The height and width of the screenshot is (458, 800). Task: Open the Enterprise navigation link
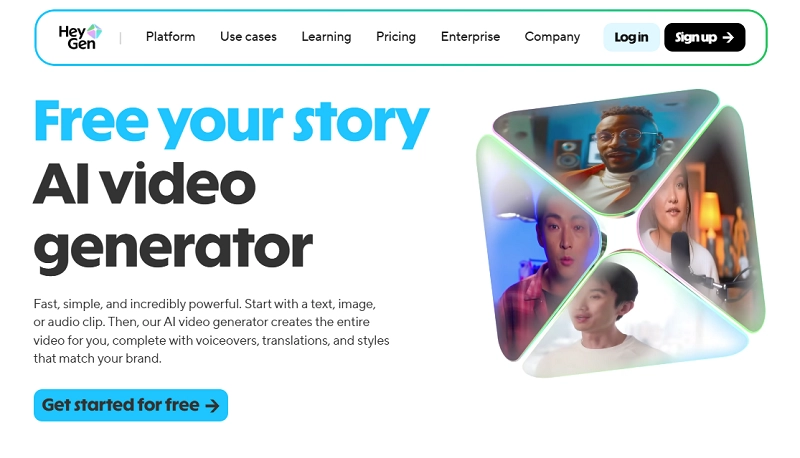coord(470,37)
